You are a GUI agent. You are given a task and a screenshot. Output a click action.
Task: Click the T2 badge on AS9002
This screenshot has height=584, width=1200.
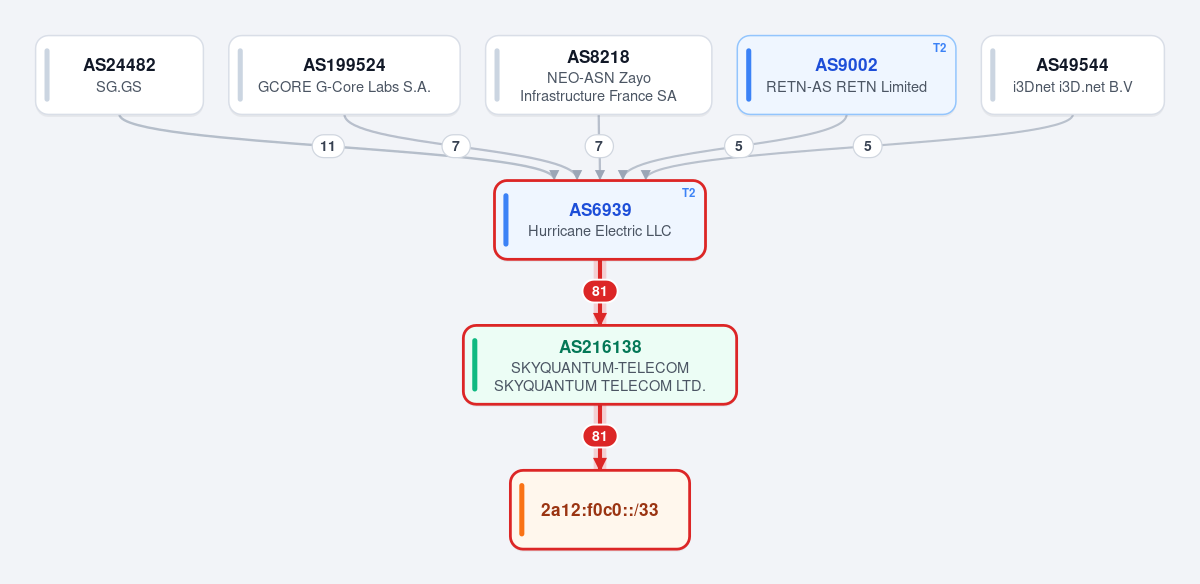[939, 48]
